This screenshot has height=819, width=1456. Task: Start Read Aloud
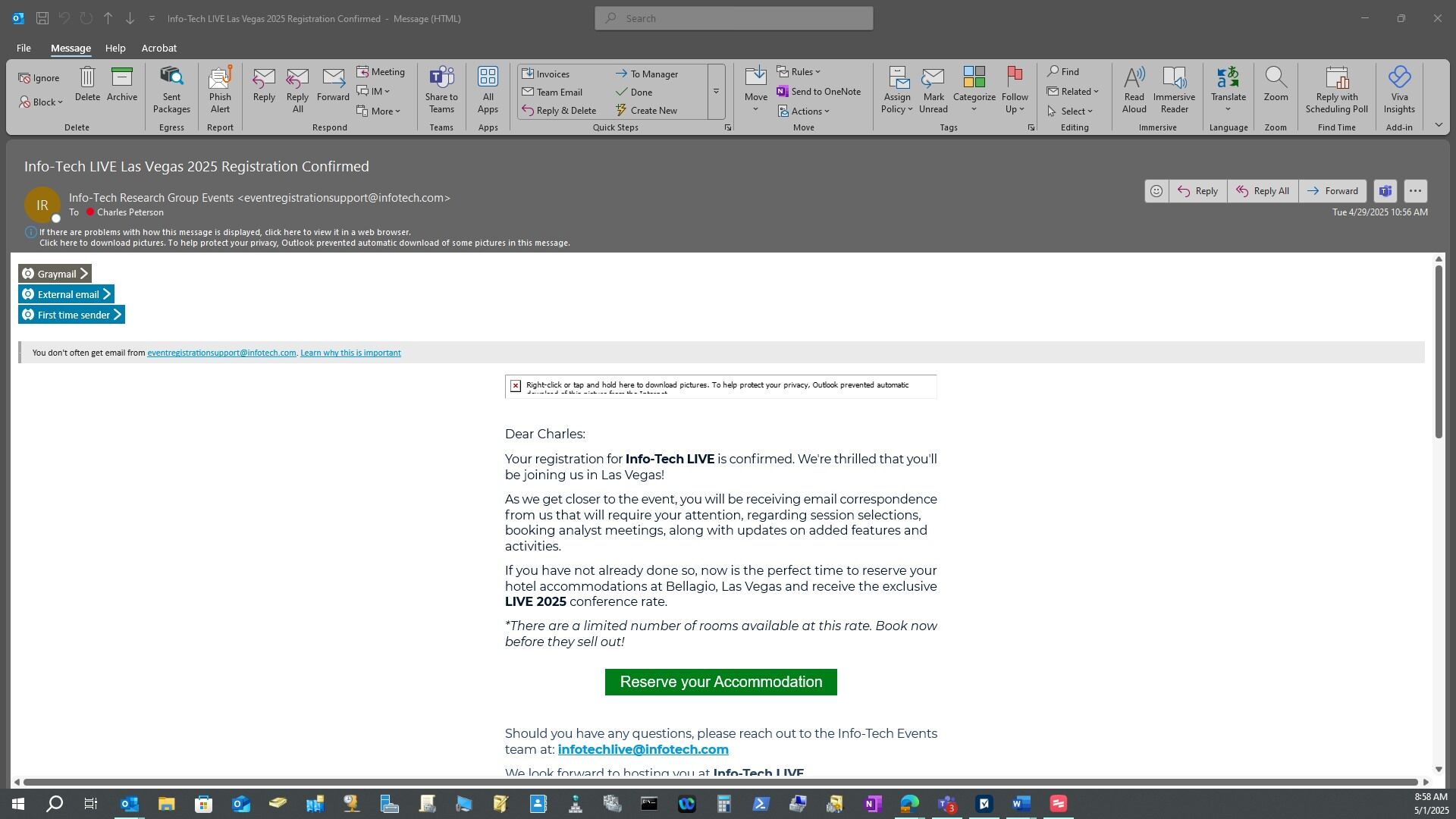click(1134, 90)
